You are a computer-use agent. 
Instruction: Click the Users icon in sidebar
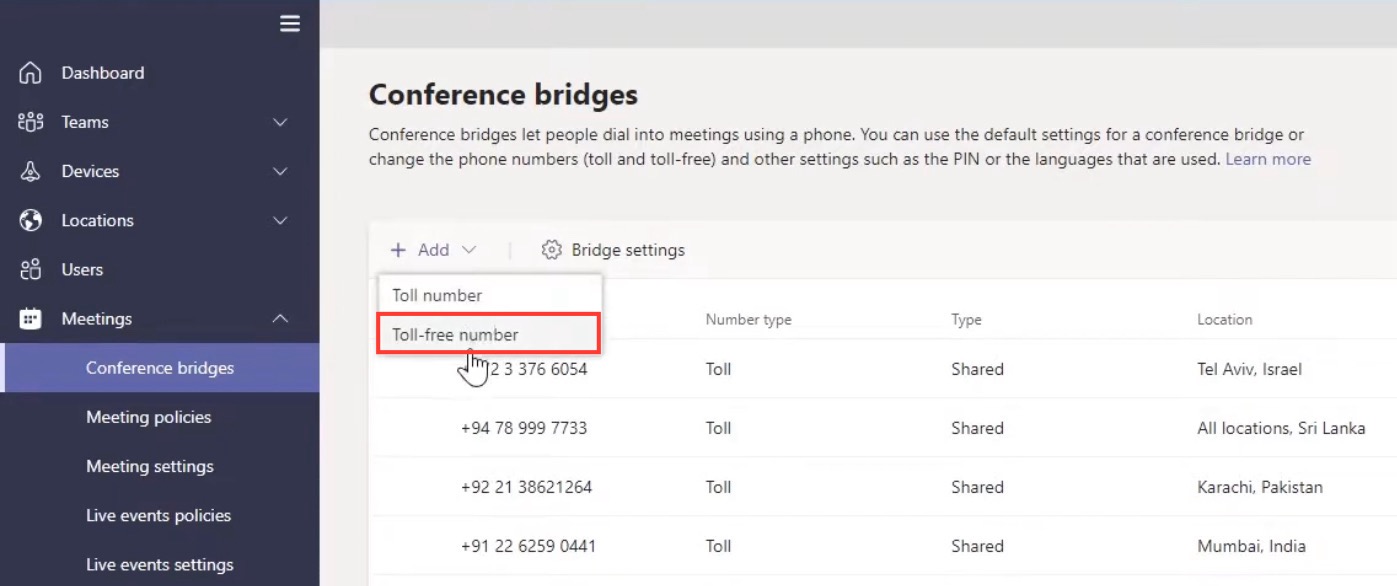(x=31, y=269)
